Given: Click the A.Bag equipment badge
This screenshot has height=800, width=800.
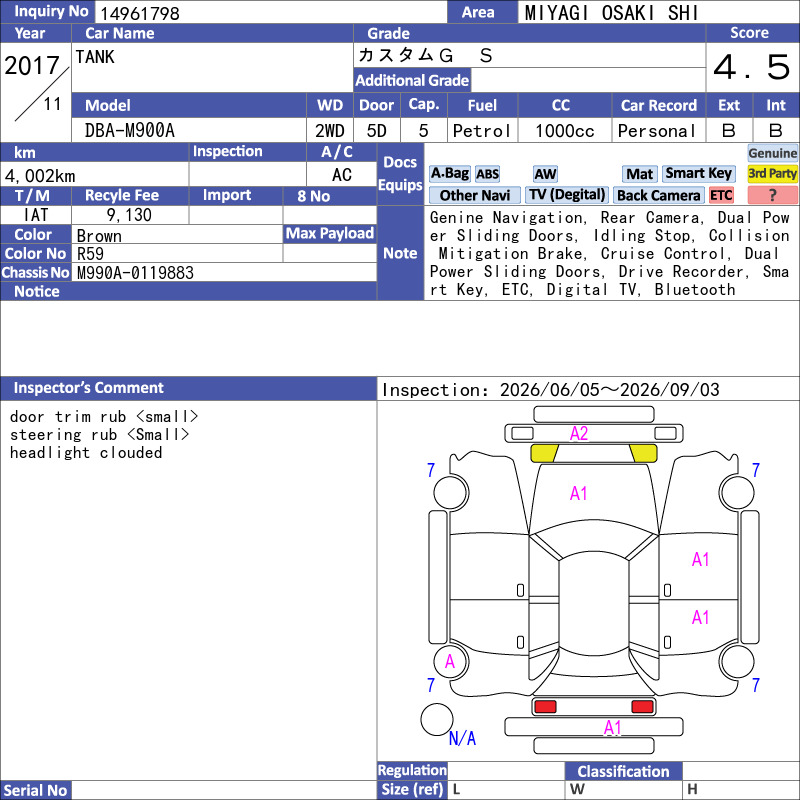Looking at the screenshot, I should 449,174.
